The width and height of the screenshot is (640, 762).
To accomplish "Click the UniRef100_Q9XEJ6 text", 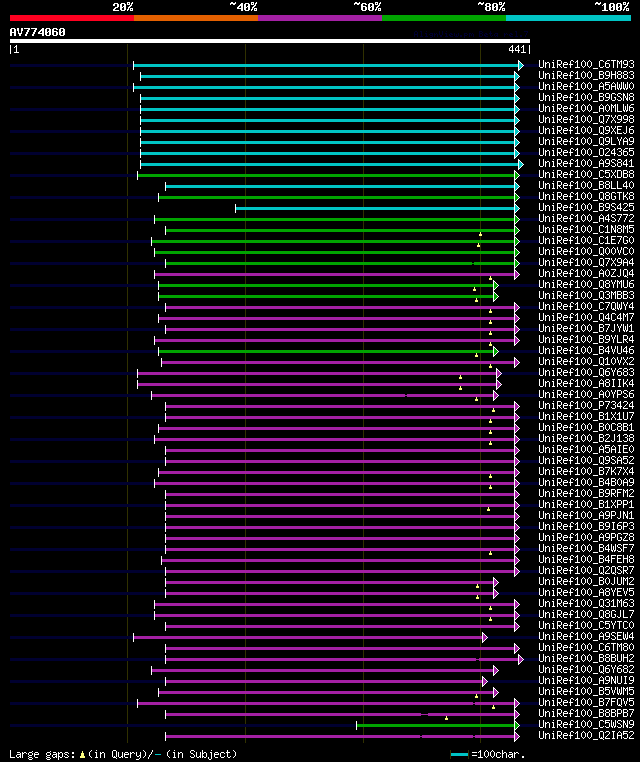I will coord(586,130).
